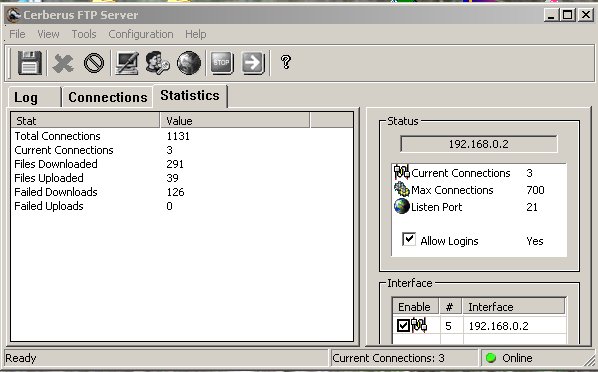Click the Ready status bar text
598x372 pixels.
21,358
